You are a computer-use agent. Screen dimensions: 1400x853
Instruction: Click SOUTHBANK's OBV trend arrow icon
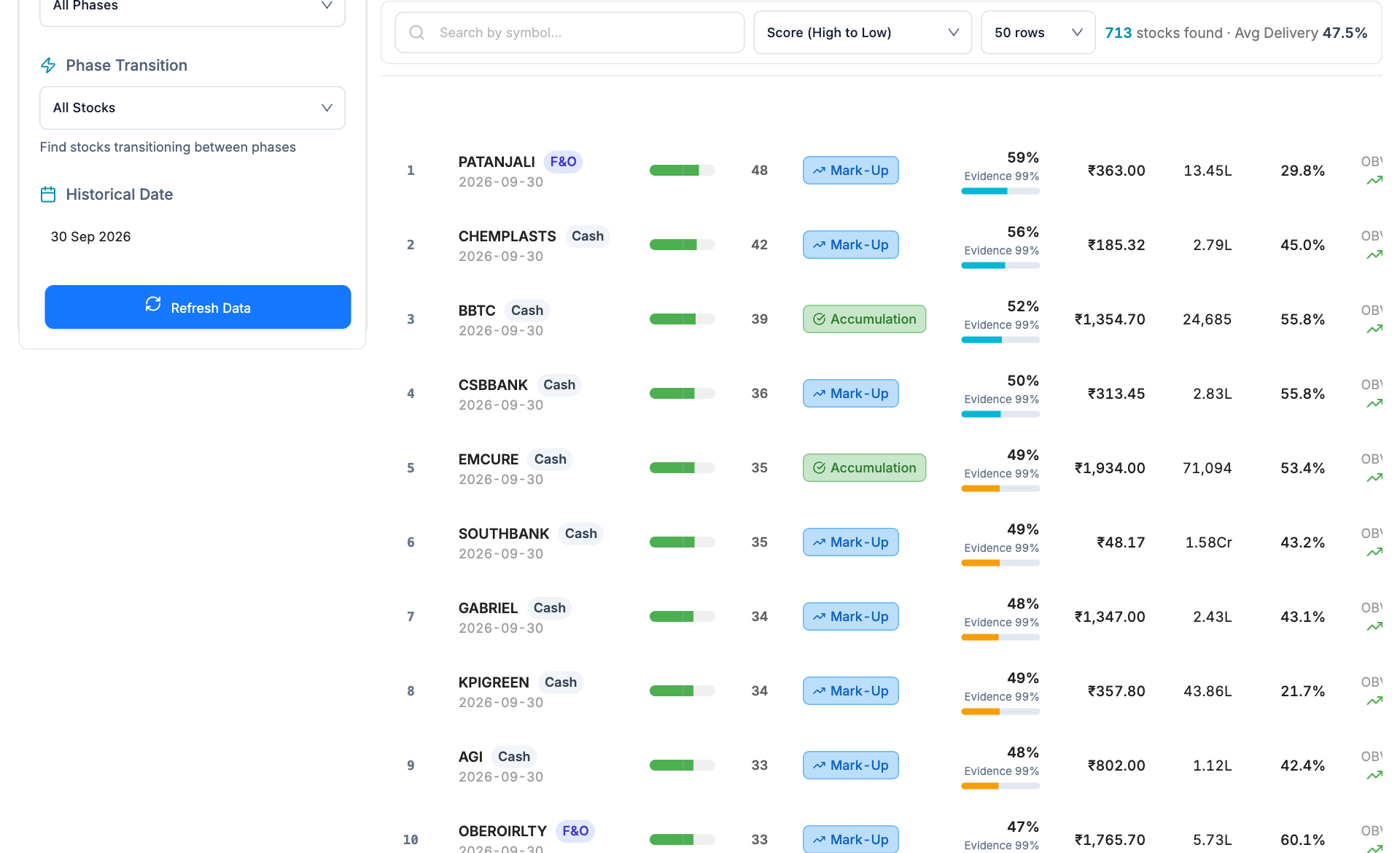pos(1374,553)
